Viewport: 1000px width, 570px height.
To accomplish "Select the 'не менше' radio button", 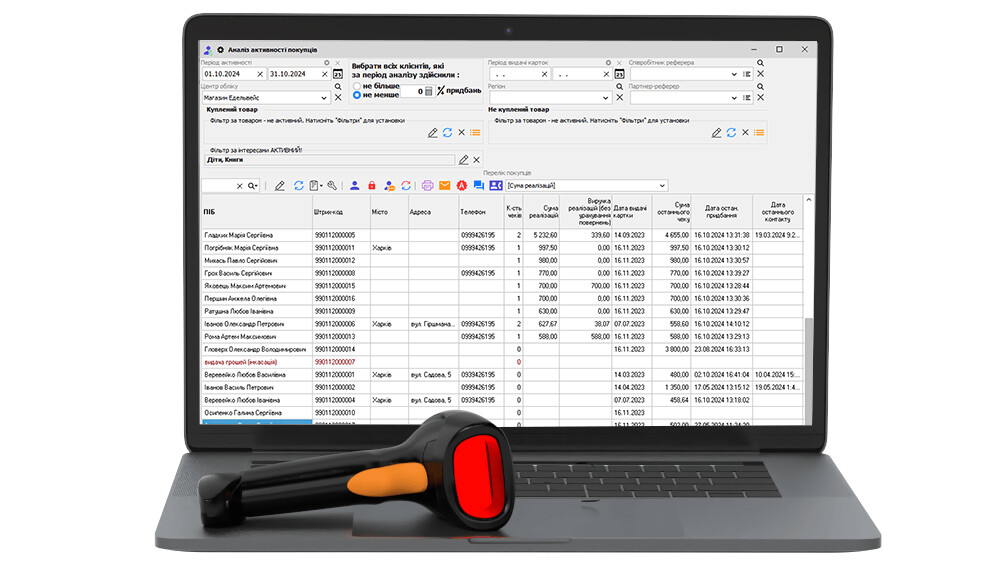I will point(356,96).
